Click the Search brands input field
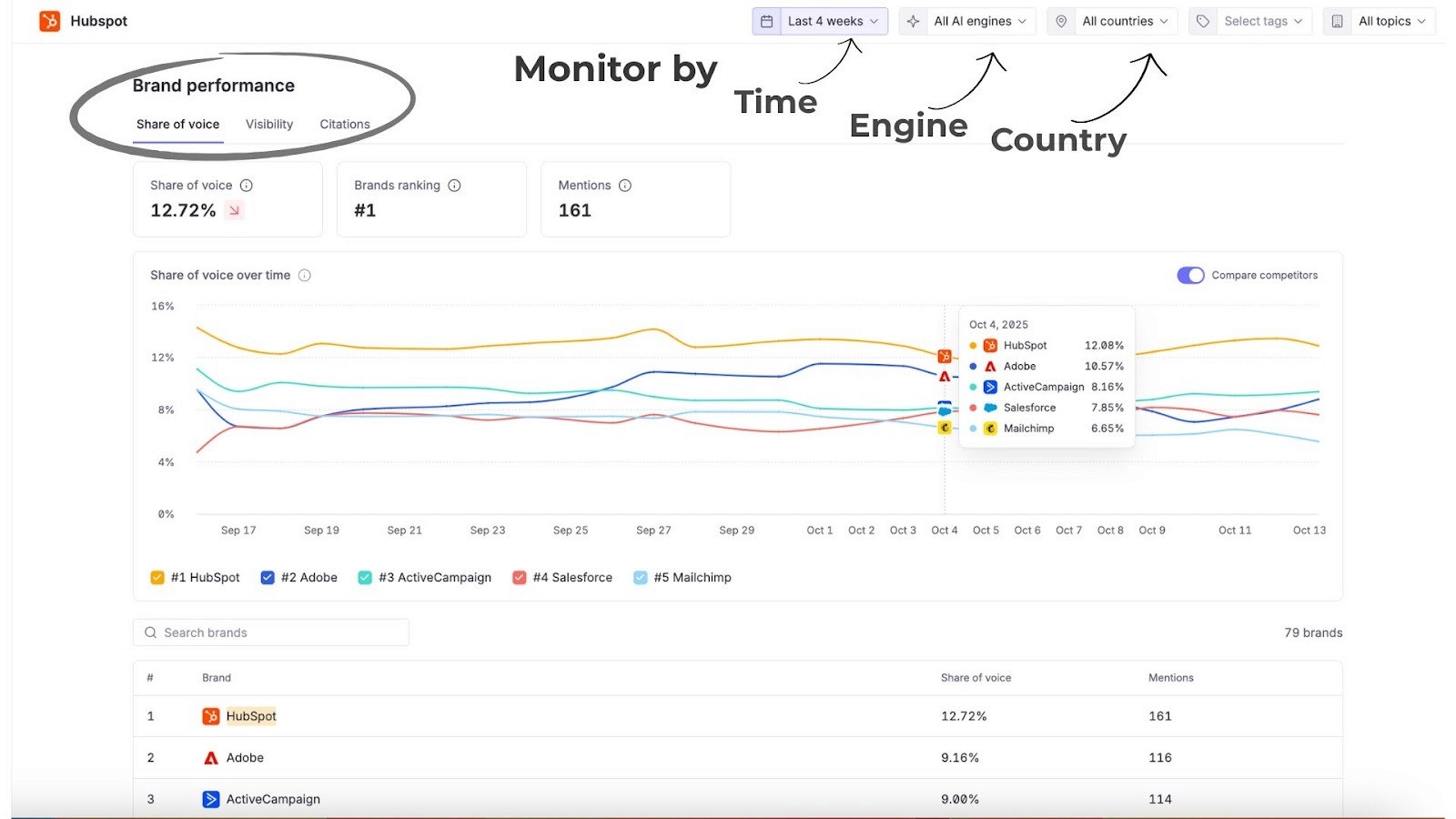Screen dimensions: 1456x819 [x=271, y=632]
